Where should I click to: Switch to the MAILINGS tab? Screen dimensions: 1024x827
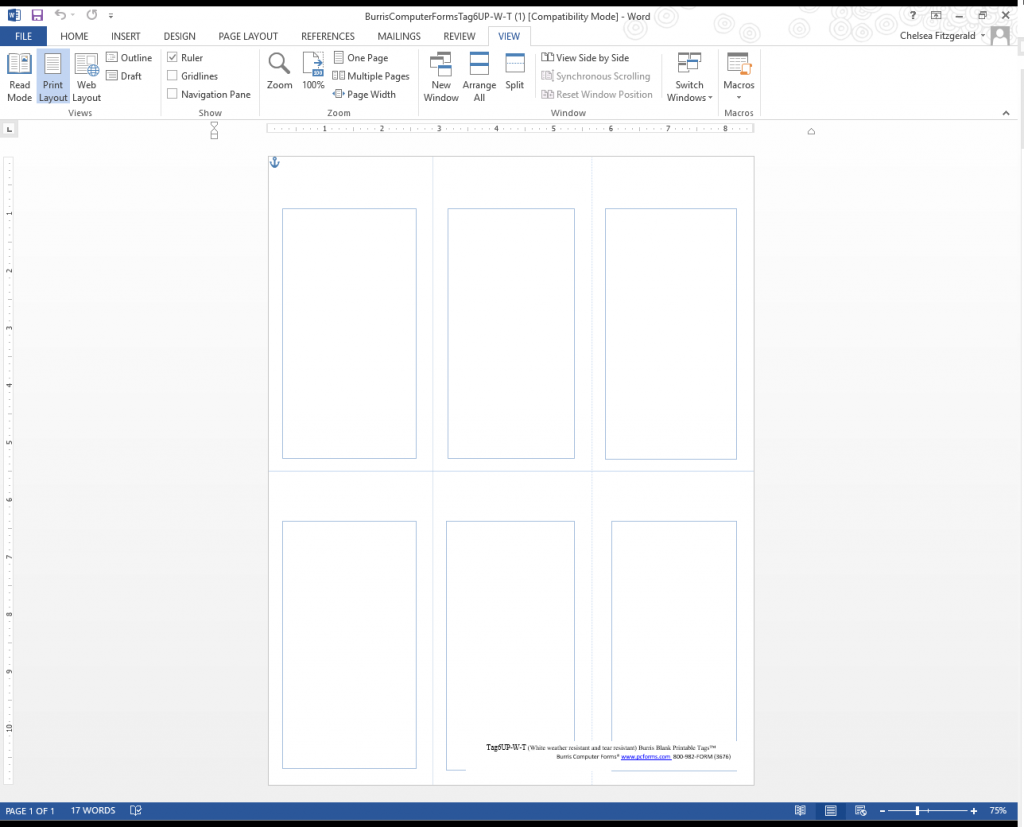pyautogui.click(x=399, y=37)
